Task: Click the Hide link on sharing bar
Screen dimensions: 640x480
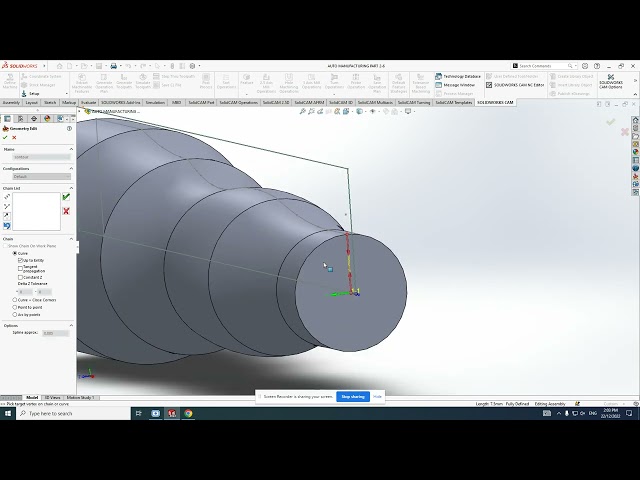Action: (x=377, y=397)
